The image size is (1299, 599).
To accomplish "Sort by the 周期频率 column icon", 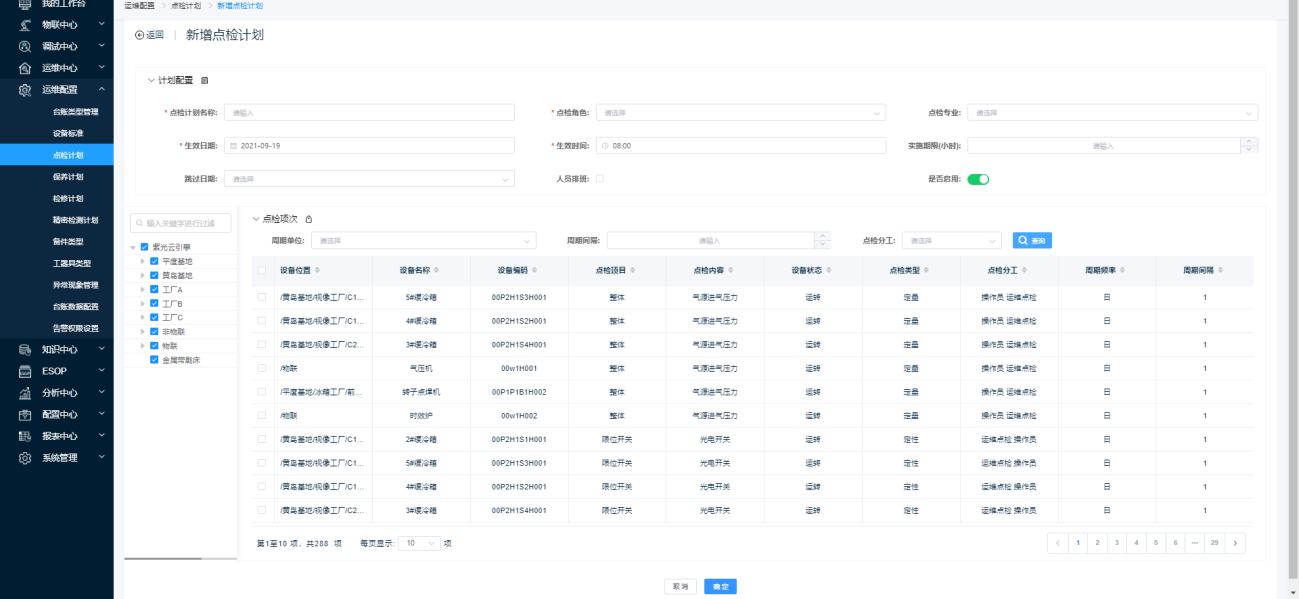I will 1125,270.
